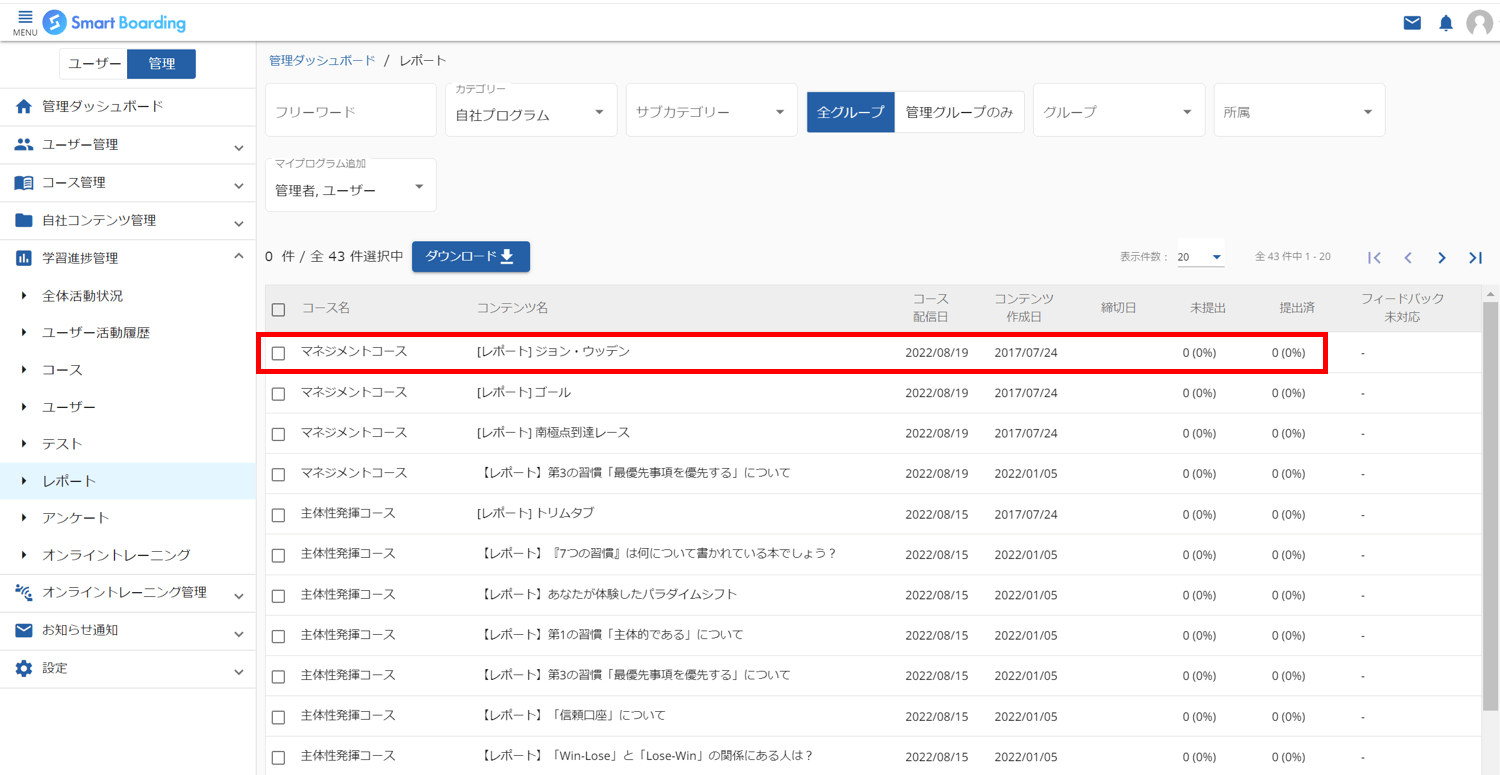Sort by the 提出済 column header
The height and width of the screenshot is (775, 1500).
(1297, 308)
